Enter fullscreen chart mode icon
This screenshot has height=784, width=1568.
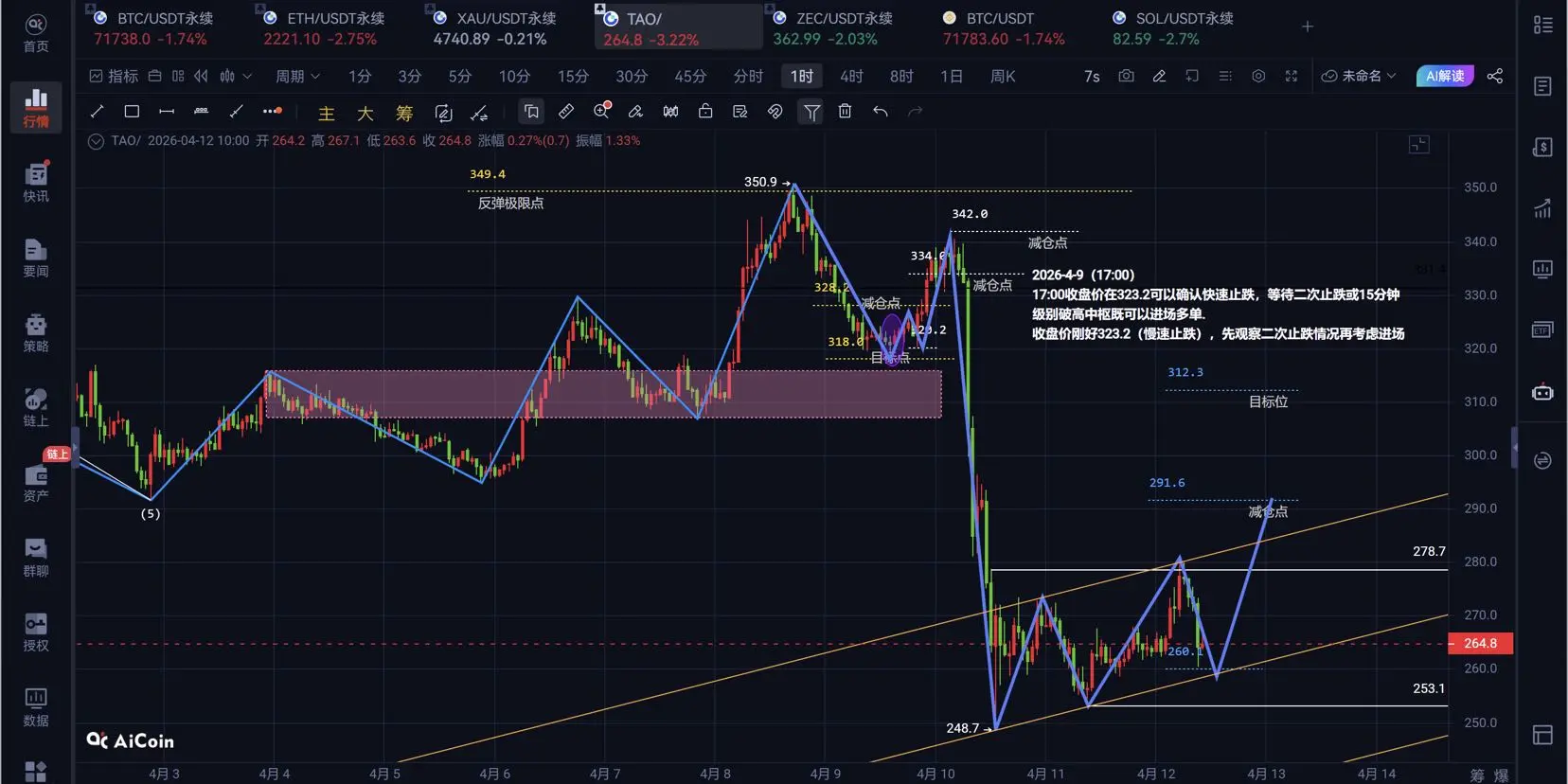(x=1291, y=76)
